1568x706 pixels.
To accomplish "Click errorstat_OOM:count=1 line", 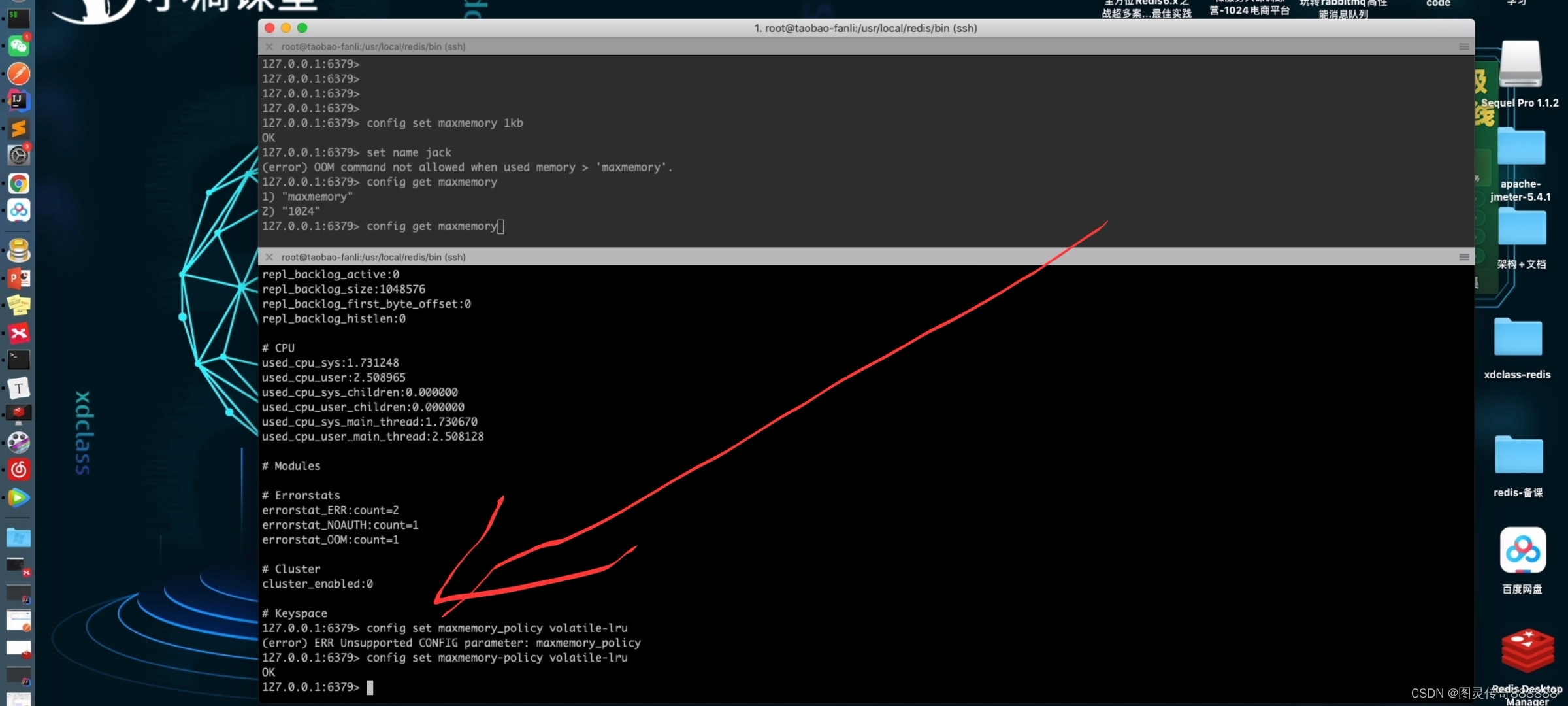I will click(x=330, y=540).
